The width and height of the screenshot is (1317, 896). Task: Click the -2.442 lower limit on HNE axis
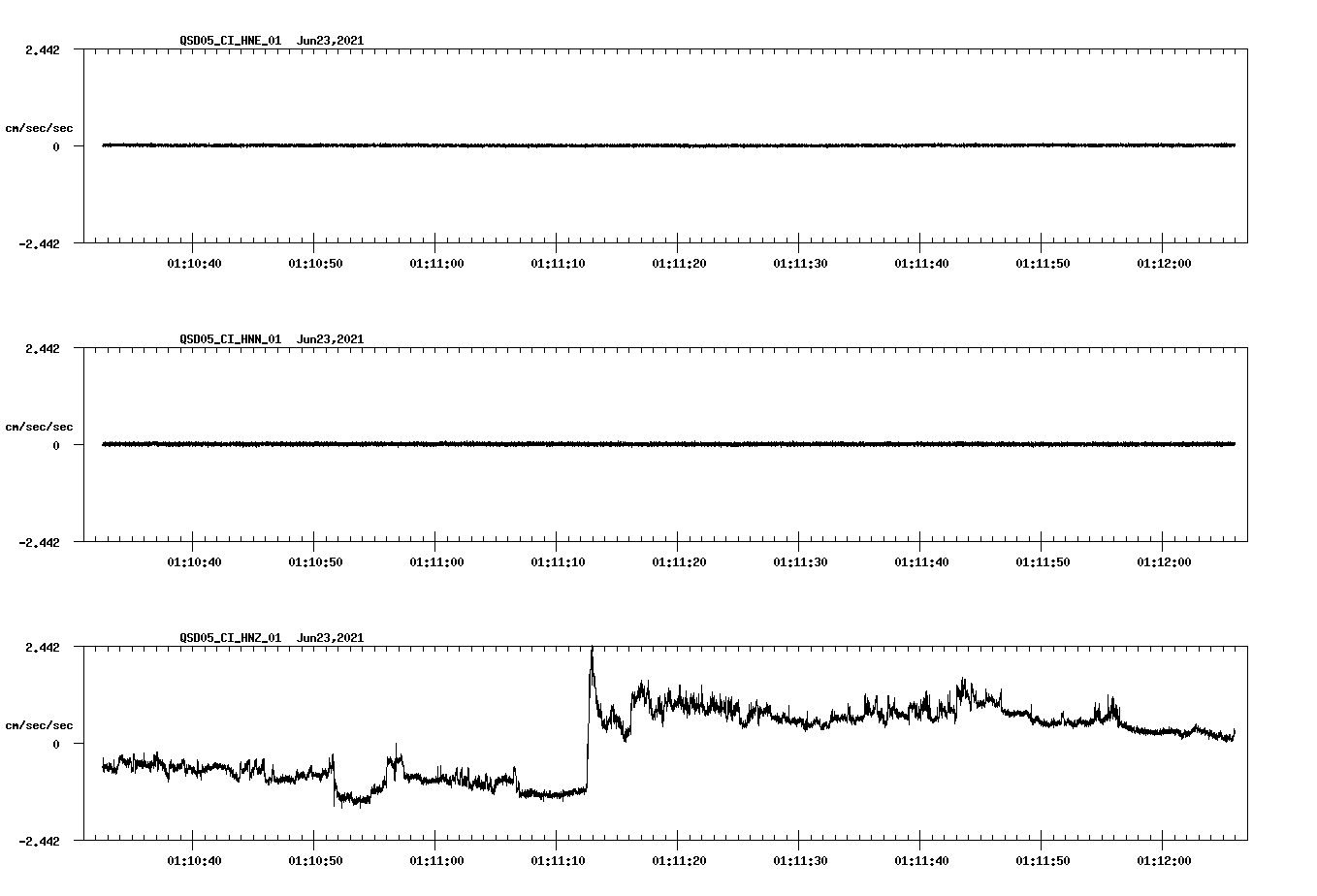point(39,243)
